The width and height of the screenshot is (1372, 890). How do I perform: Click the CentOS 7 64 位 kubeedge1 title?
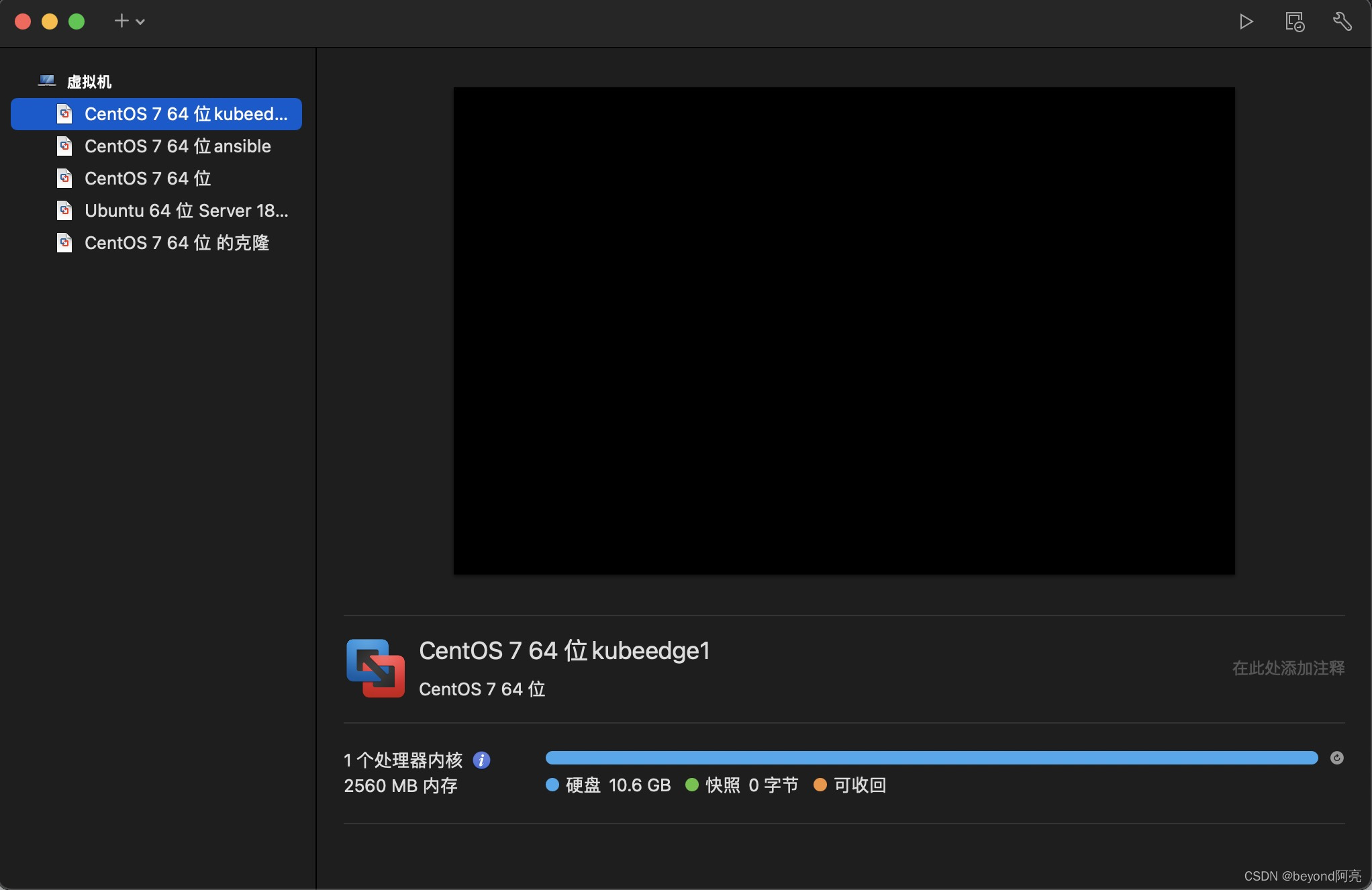565,650
